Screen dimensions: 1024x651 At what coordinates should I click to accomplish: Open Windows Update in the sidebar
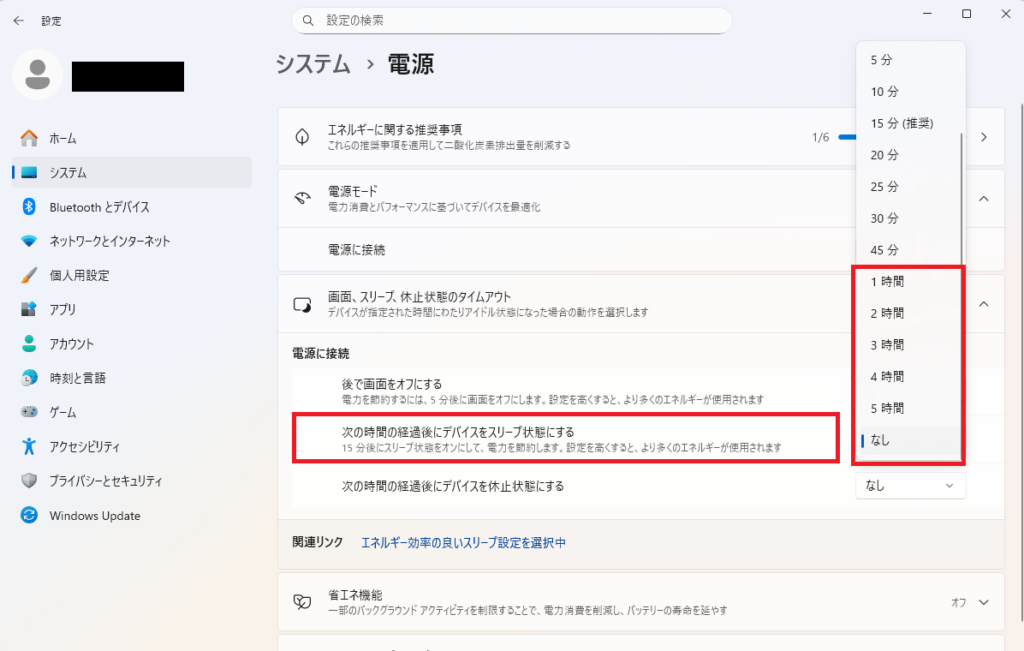pyautogui.click(x=94, y=515)
